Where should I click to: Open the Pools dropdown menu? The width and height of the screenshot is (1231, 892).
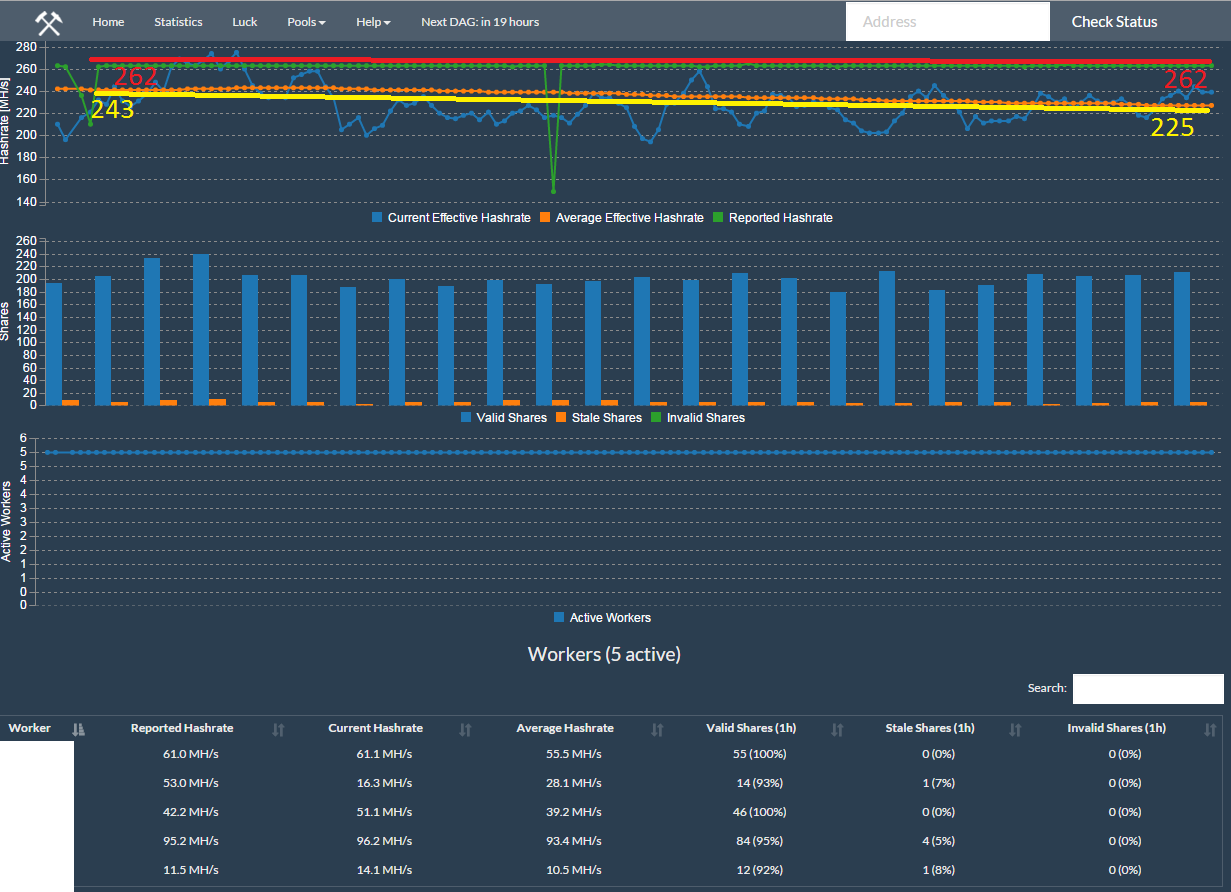pyautogui.click(x=306, y=22)
